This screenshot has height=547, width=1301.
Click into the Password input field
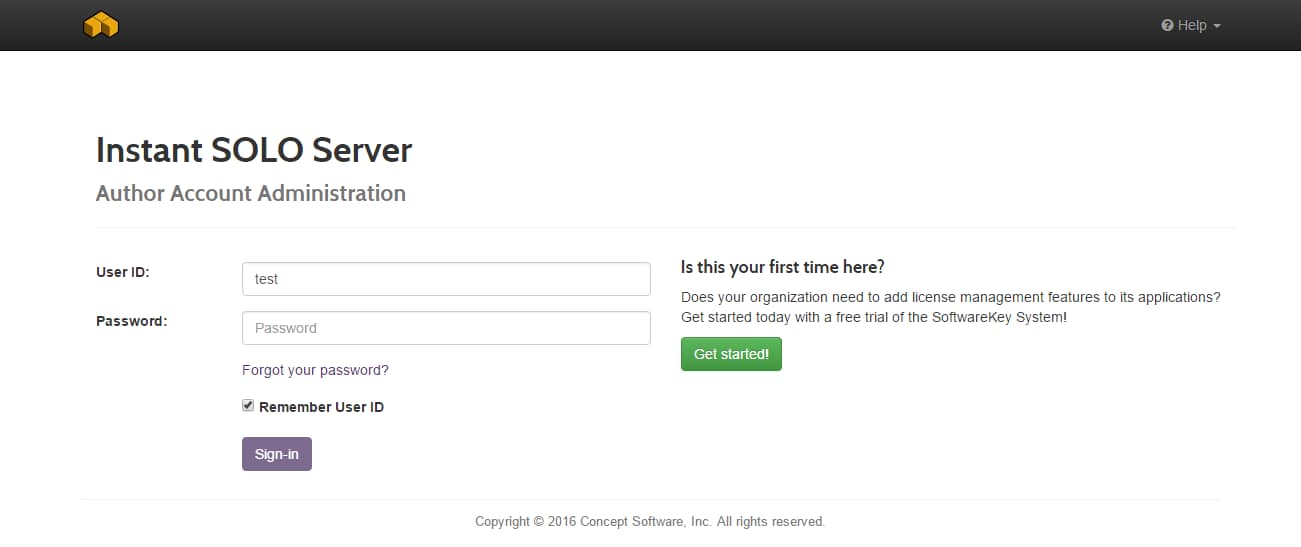pos(446,328)
